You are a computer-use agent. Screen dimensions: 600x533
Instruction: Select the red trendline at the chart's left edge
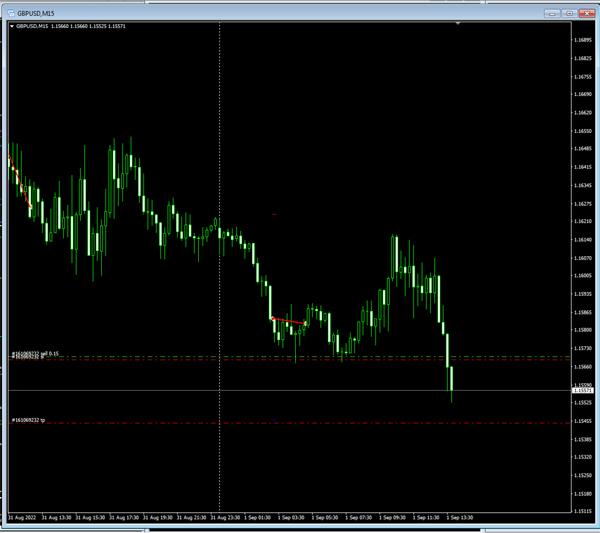point(20,181)
